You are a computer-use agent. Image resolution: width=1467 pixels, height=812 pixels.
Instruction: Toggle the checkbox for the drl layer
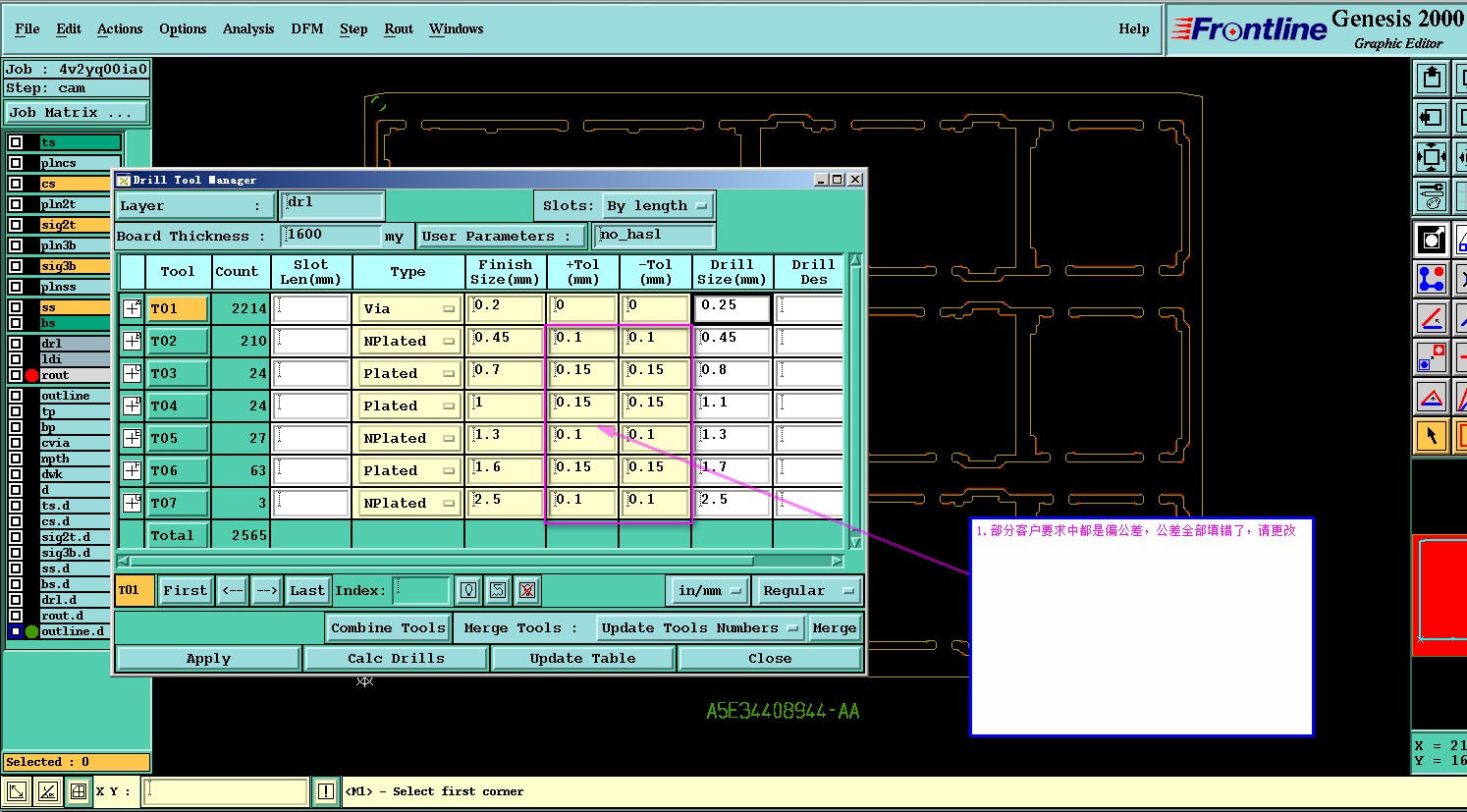[x=16, y=344]
